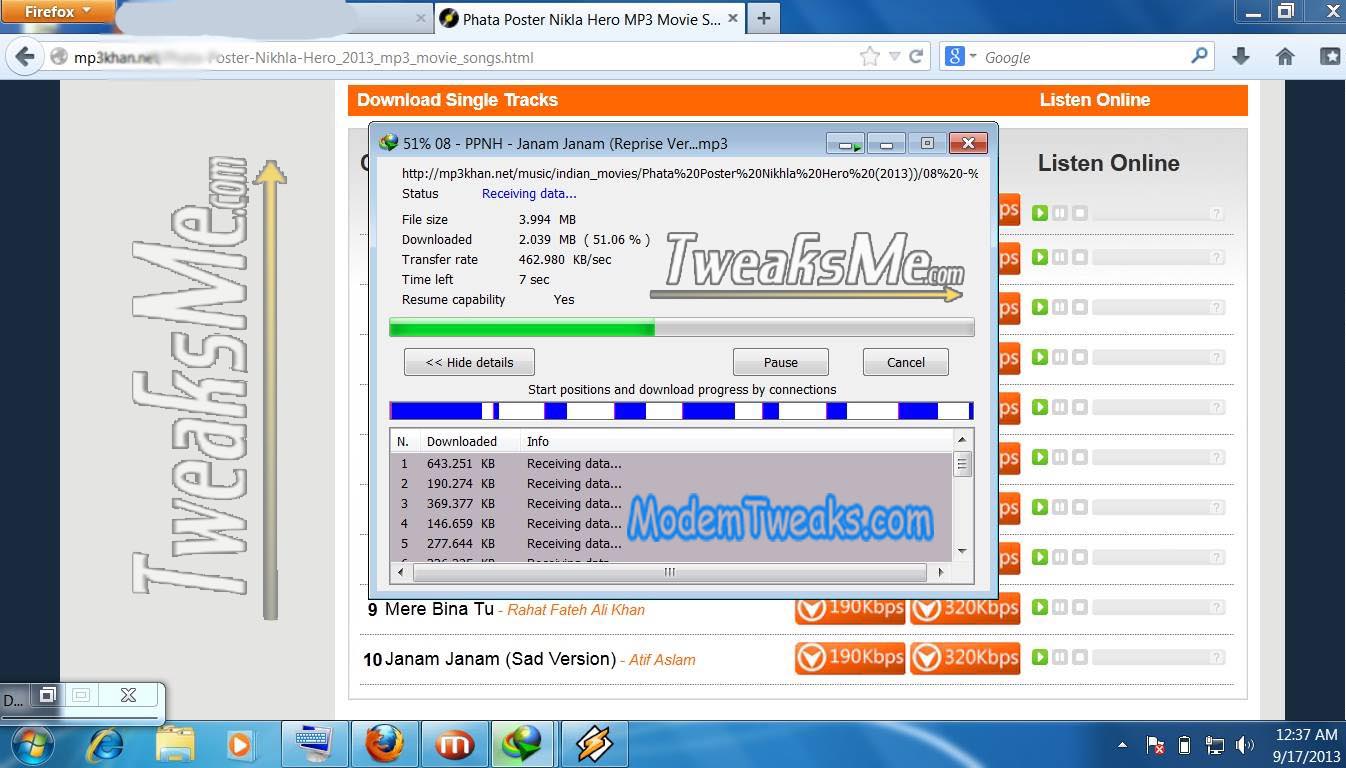
Task: Reload the current page
Action: tap(916, 57)
